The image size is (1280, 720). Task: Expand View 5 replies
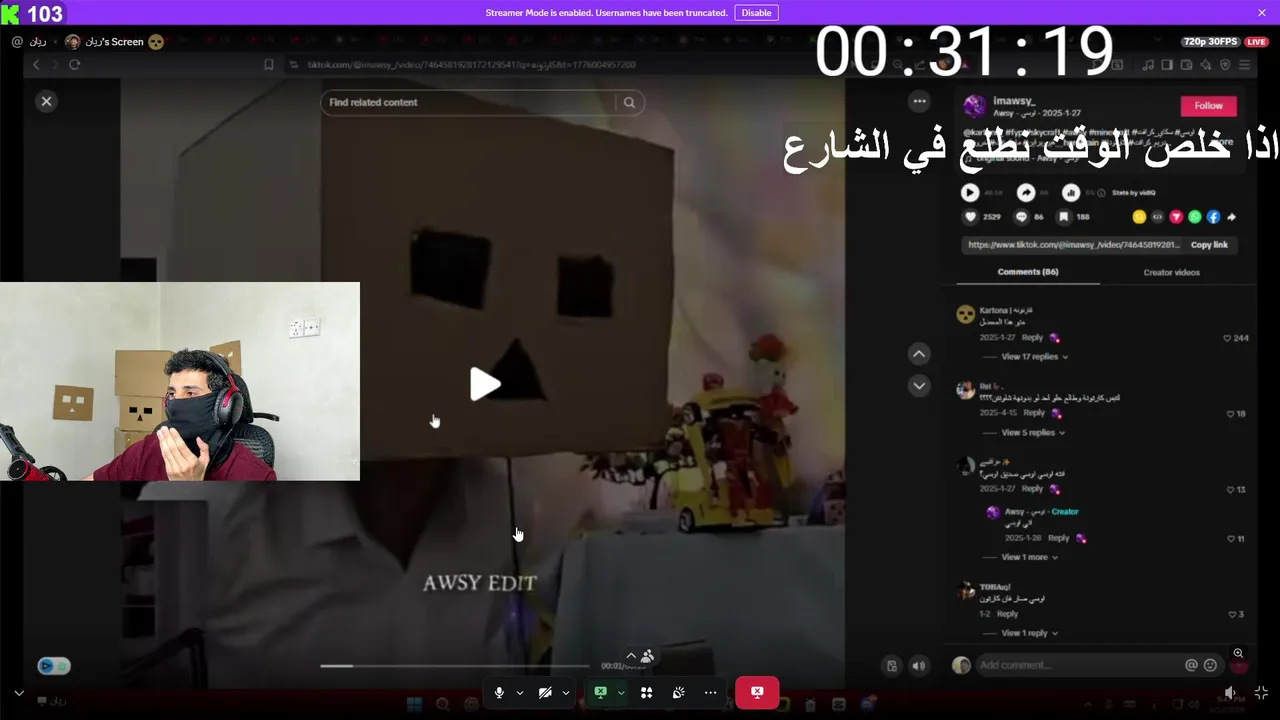pyautogui.click(x=1032, y=433)
